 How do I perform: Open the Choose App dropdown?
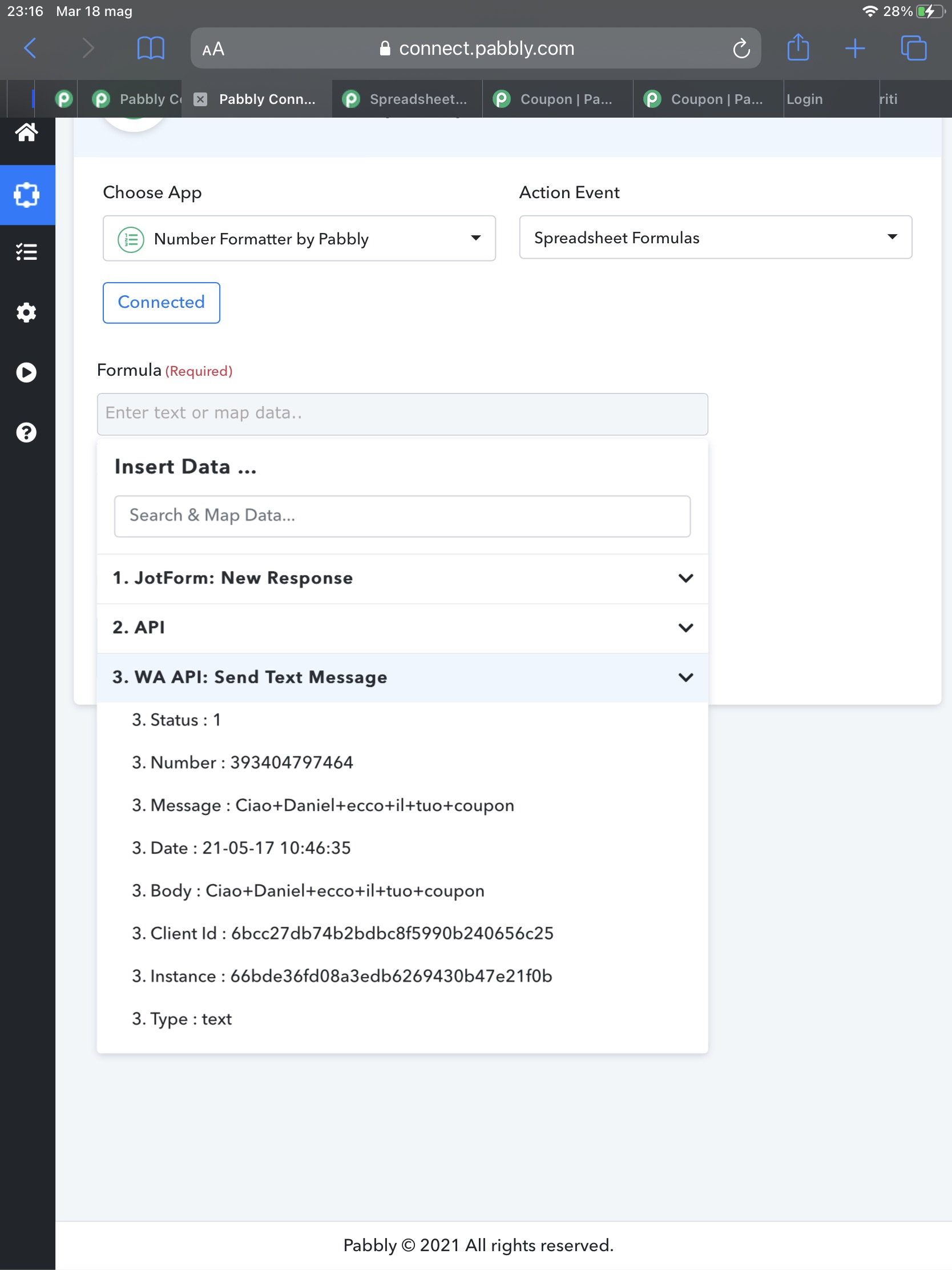coord(299,238)
